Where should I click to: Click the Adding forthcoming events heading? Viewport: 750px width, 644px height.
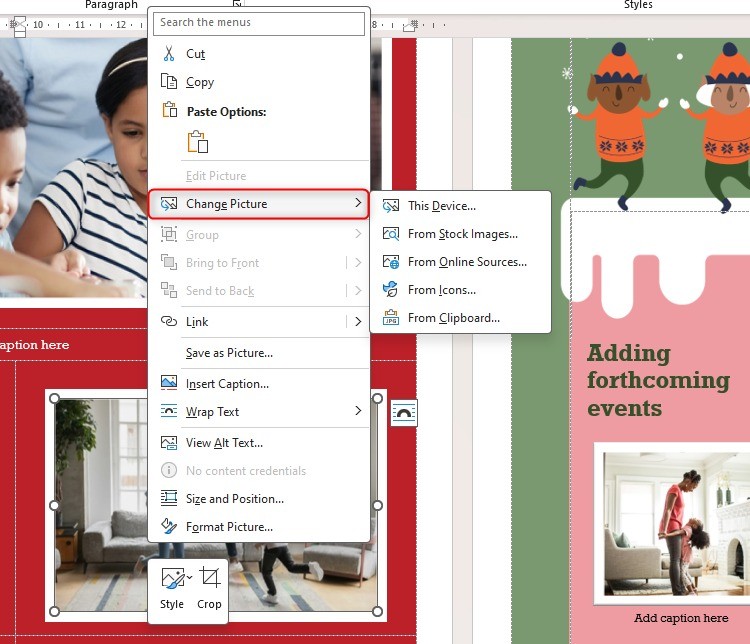[x=659, y=380]
